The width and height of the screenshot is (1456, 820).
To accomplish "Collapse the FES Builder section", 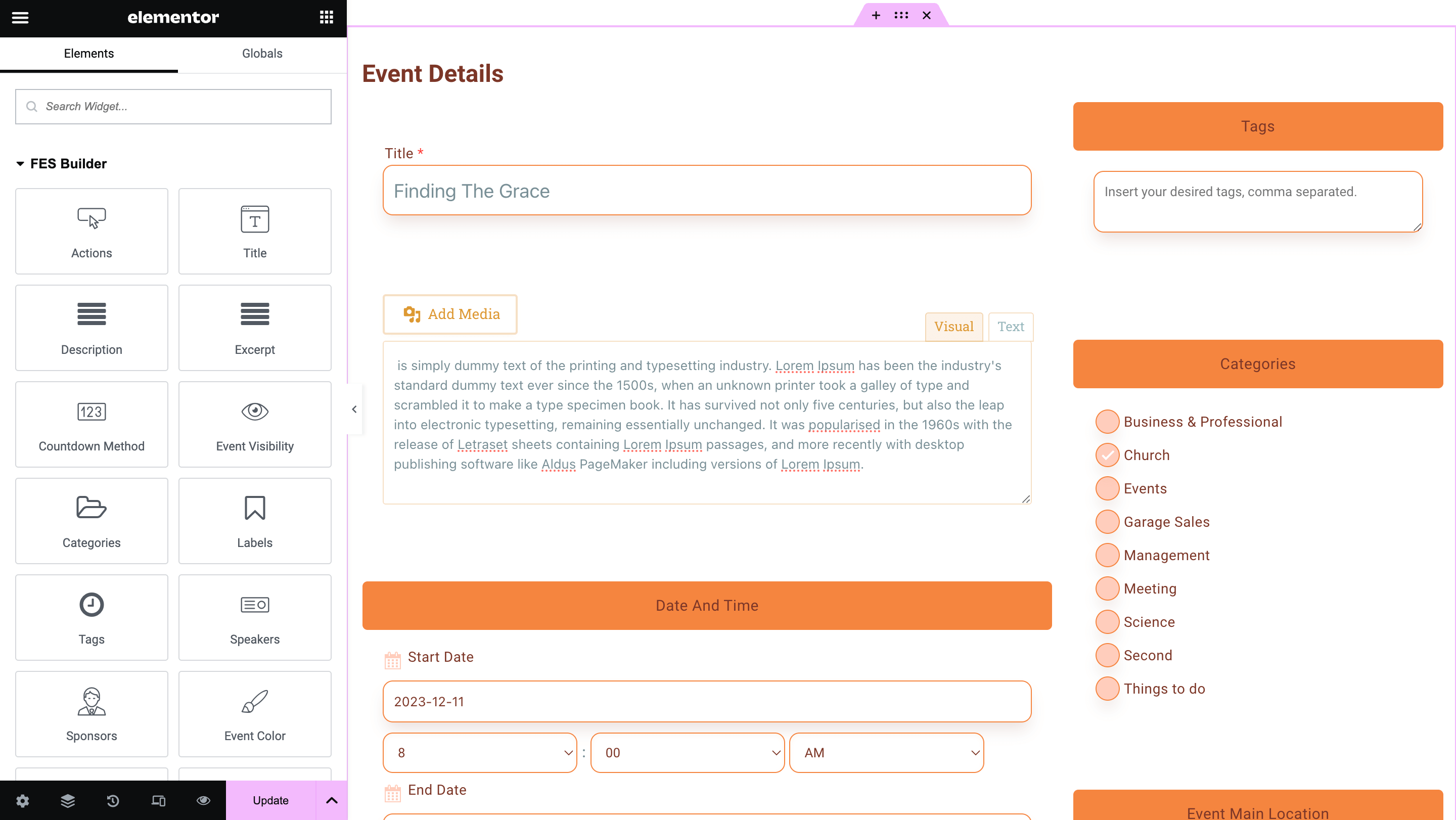I will tap(20, 164).
